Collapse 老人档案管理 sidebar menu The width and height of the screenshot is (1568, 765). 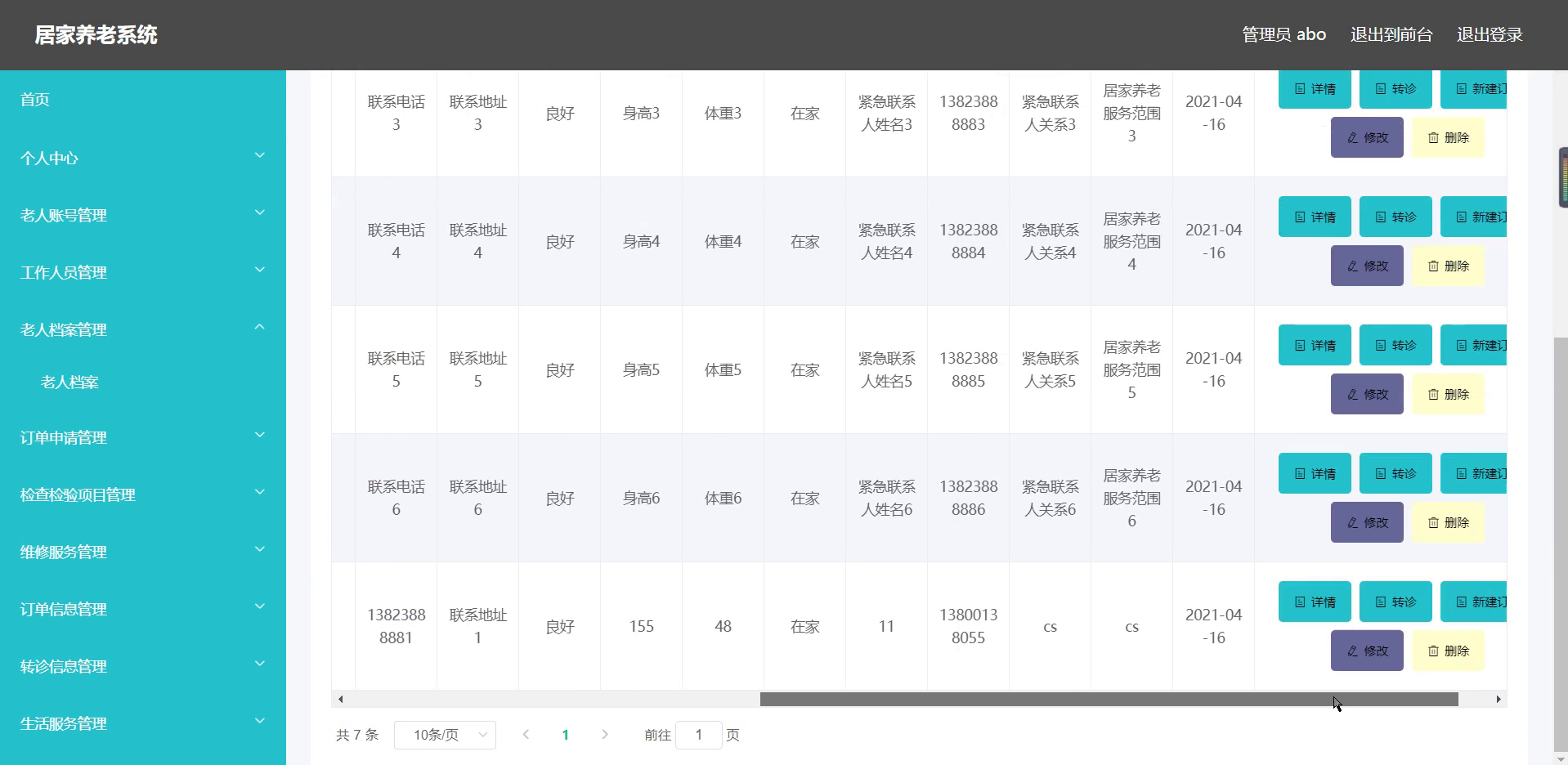coord(143,329)
